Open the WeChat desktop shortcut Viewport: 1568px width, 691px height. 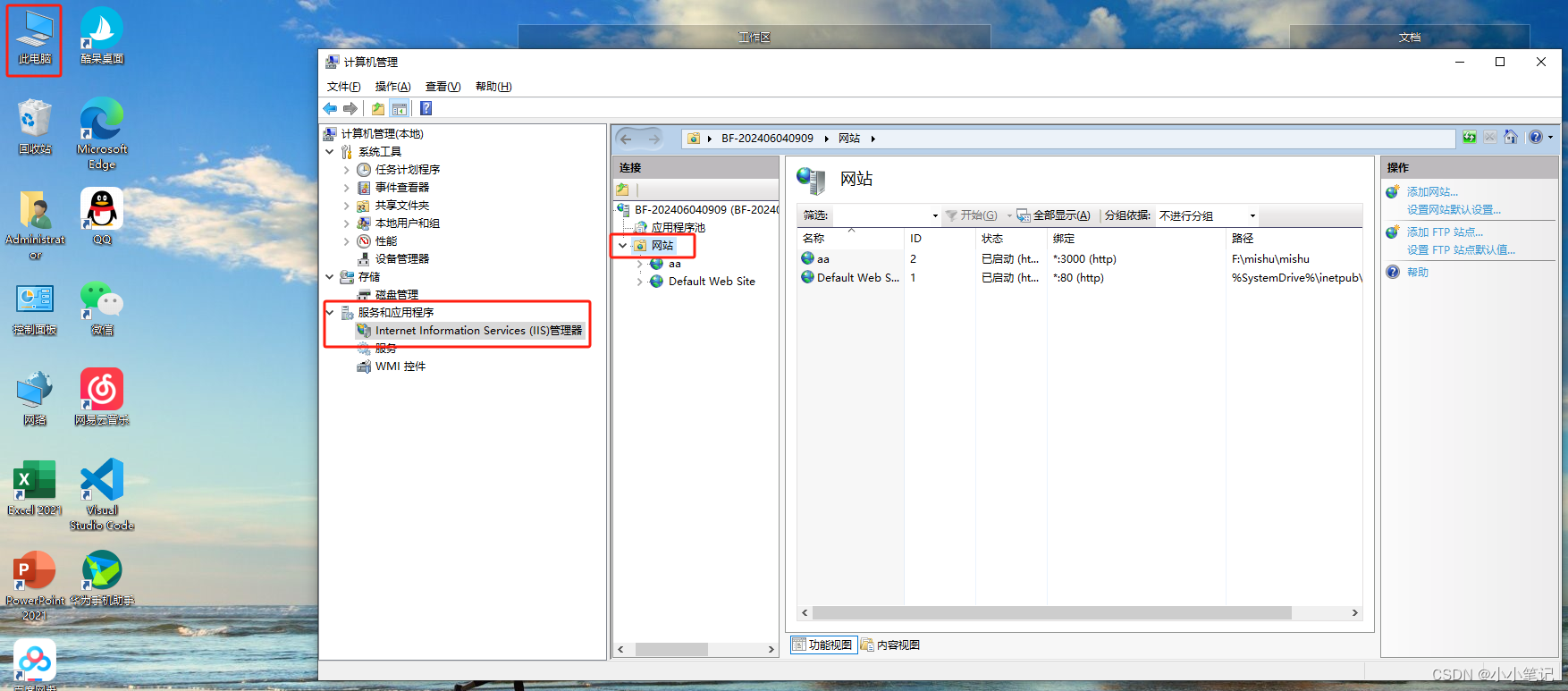point(102,308)
